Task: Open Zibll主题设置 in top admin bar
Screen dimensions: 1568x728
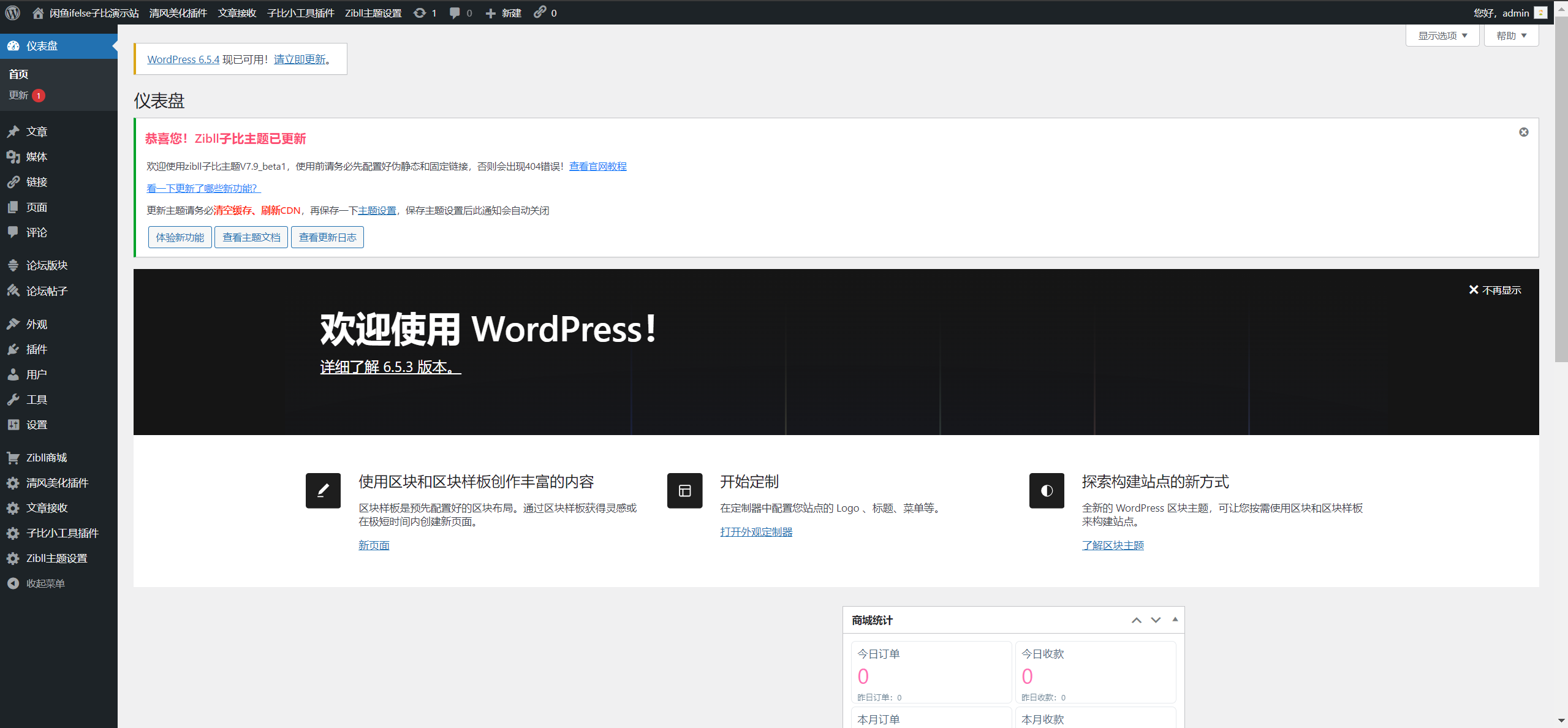Action: click(x=373, y=13)
